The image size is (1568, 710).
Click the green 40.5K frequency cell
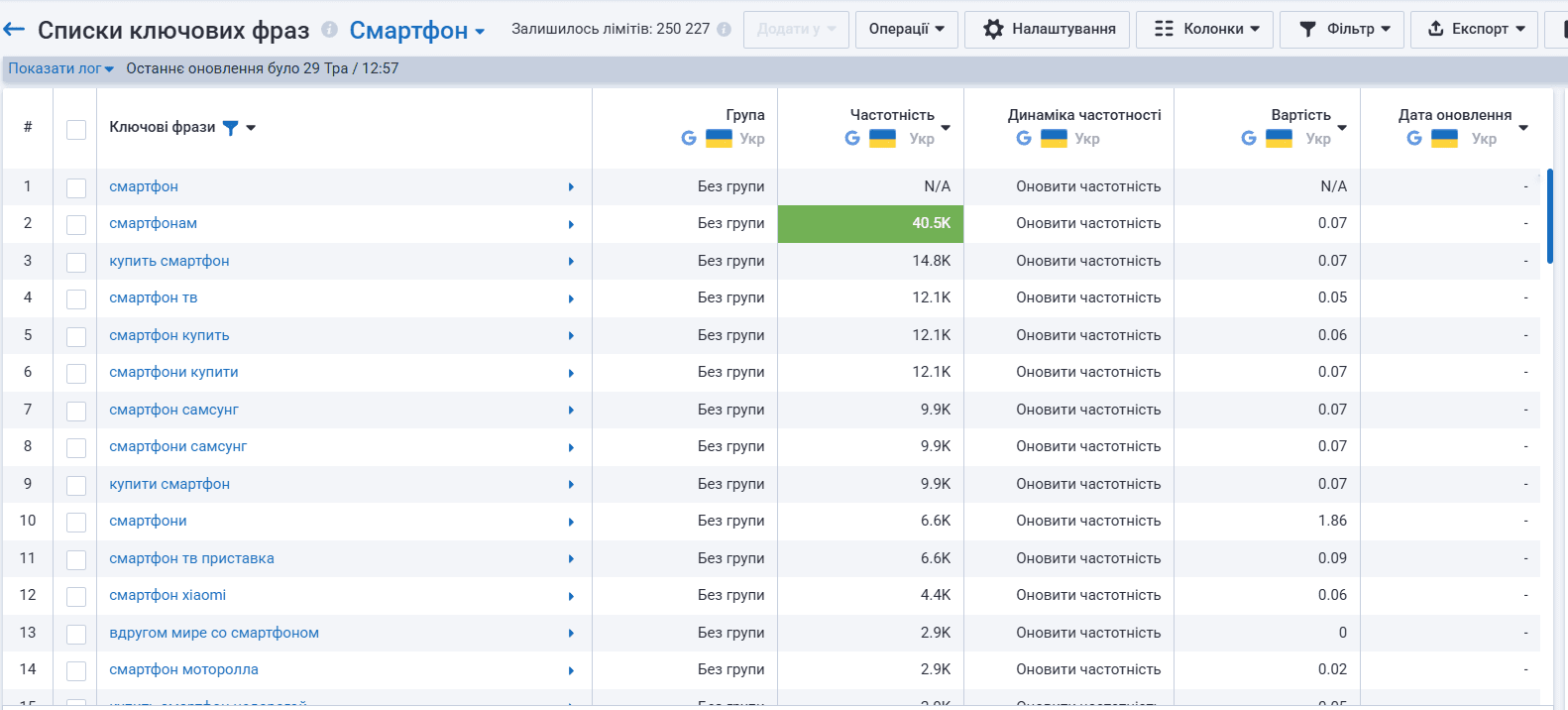coord(870,223)
